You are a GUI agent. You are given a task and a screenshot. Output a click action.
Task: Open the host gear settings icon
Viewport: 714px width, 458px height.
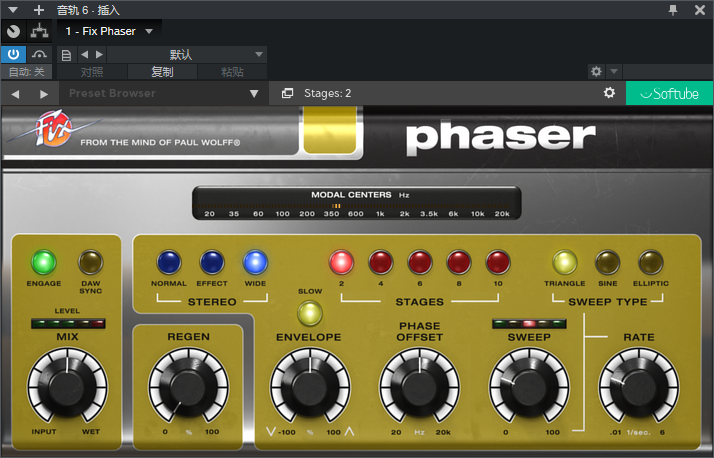(596, 71)
